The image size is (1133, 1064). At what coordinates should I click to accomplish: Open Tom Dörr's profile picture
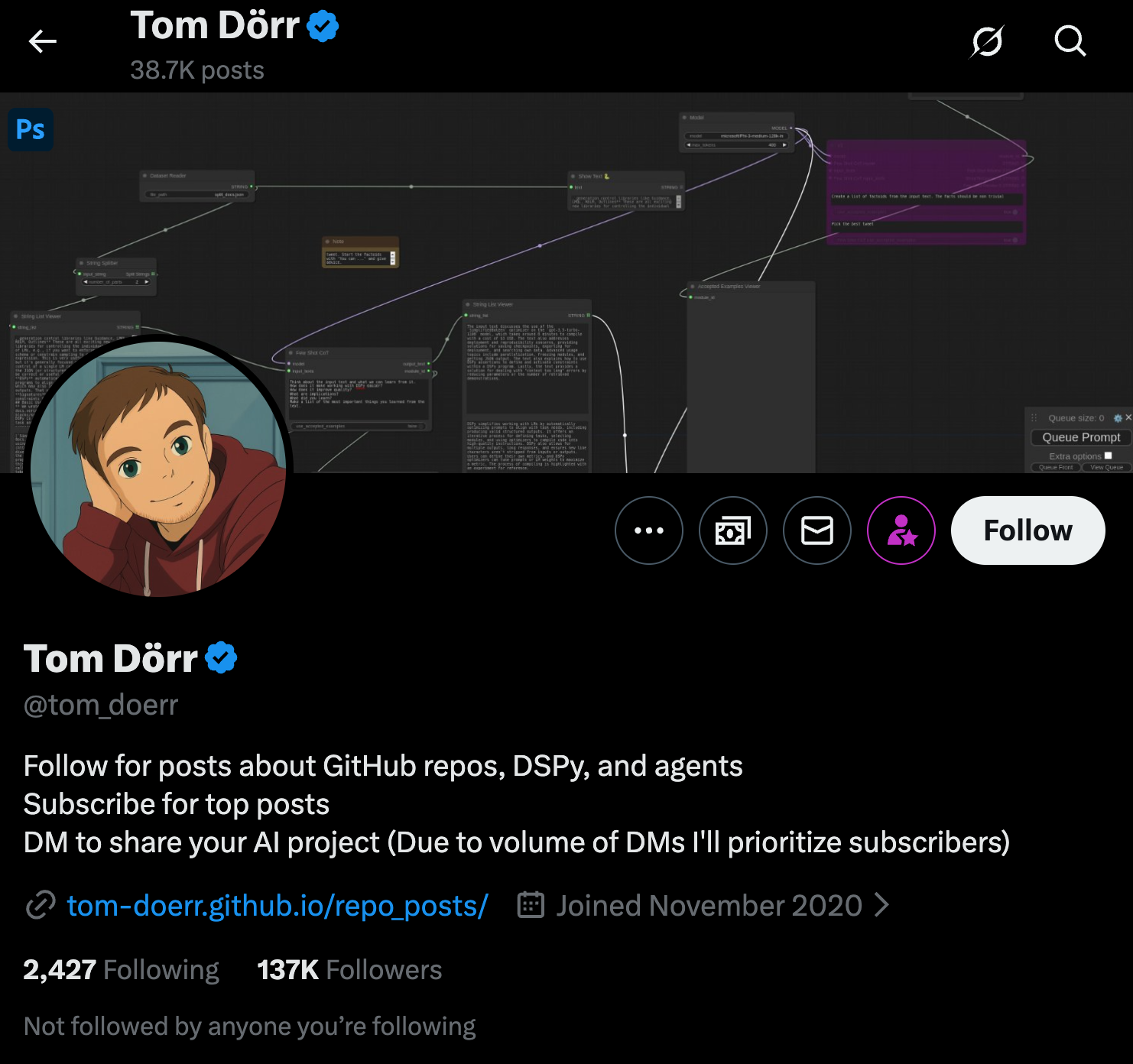tap(158, 468)
